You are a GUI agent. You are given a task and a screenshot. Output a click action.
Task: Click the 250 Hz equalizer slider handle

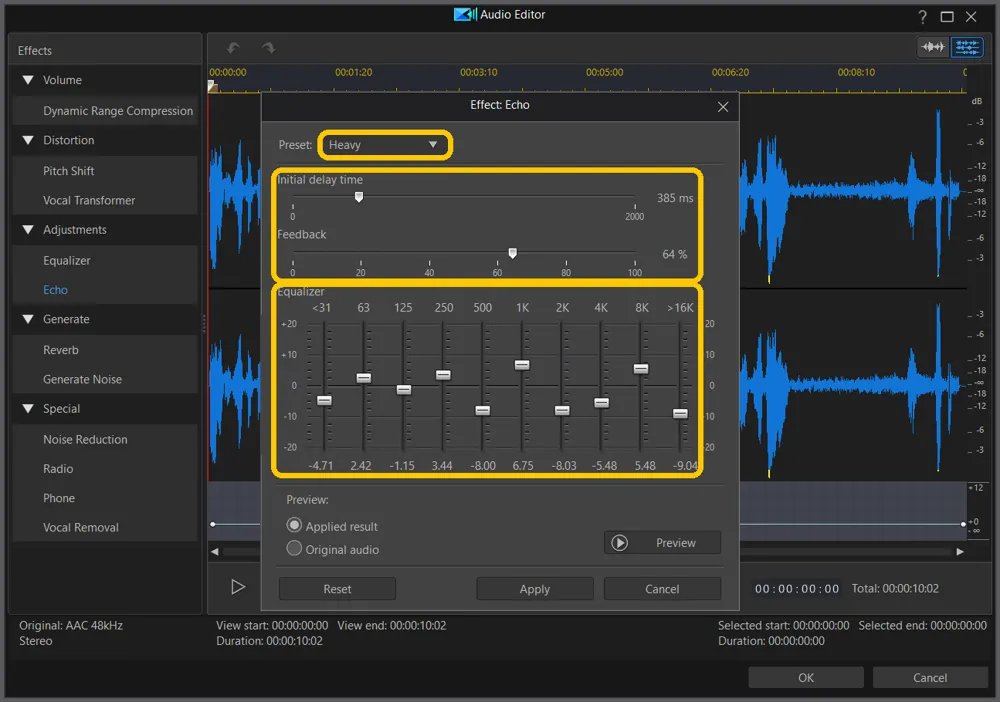(x=443, y=375)
